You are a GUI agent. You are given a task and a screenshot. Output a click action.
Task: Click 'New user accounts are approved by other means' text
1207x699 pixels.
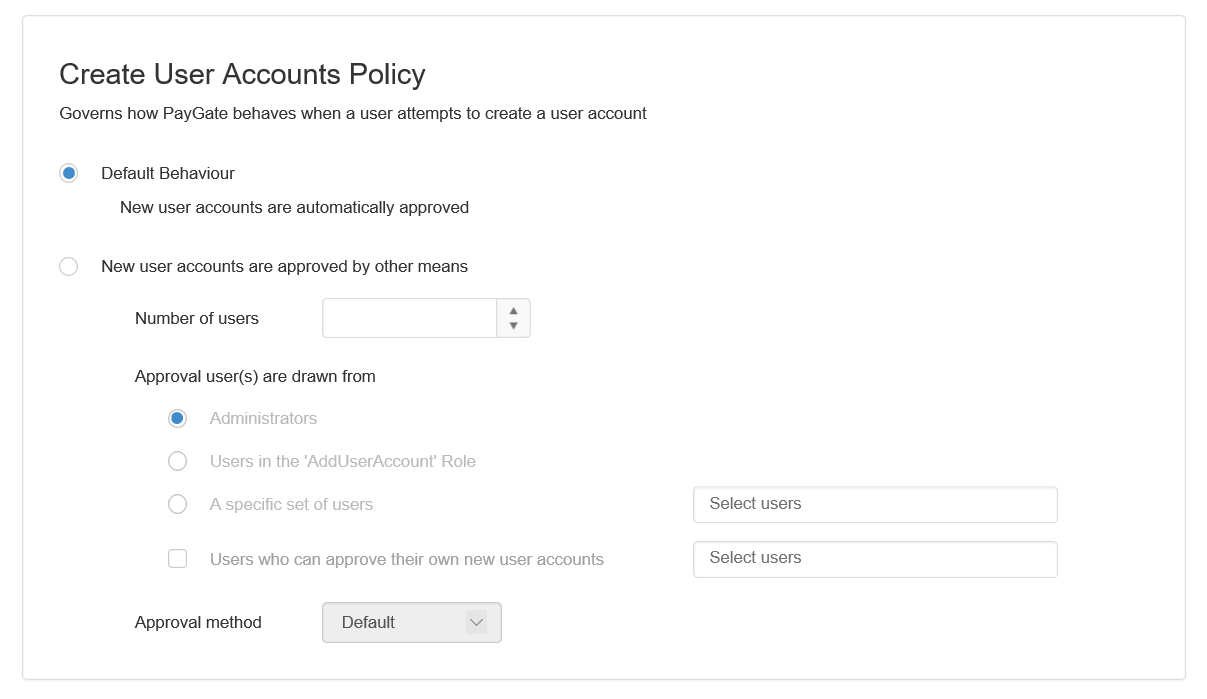pyautogui.click(x=284, y=267)
